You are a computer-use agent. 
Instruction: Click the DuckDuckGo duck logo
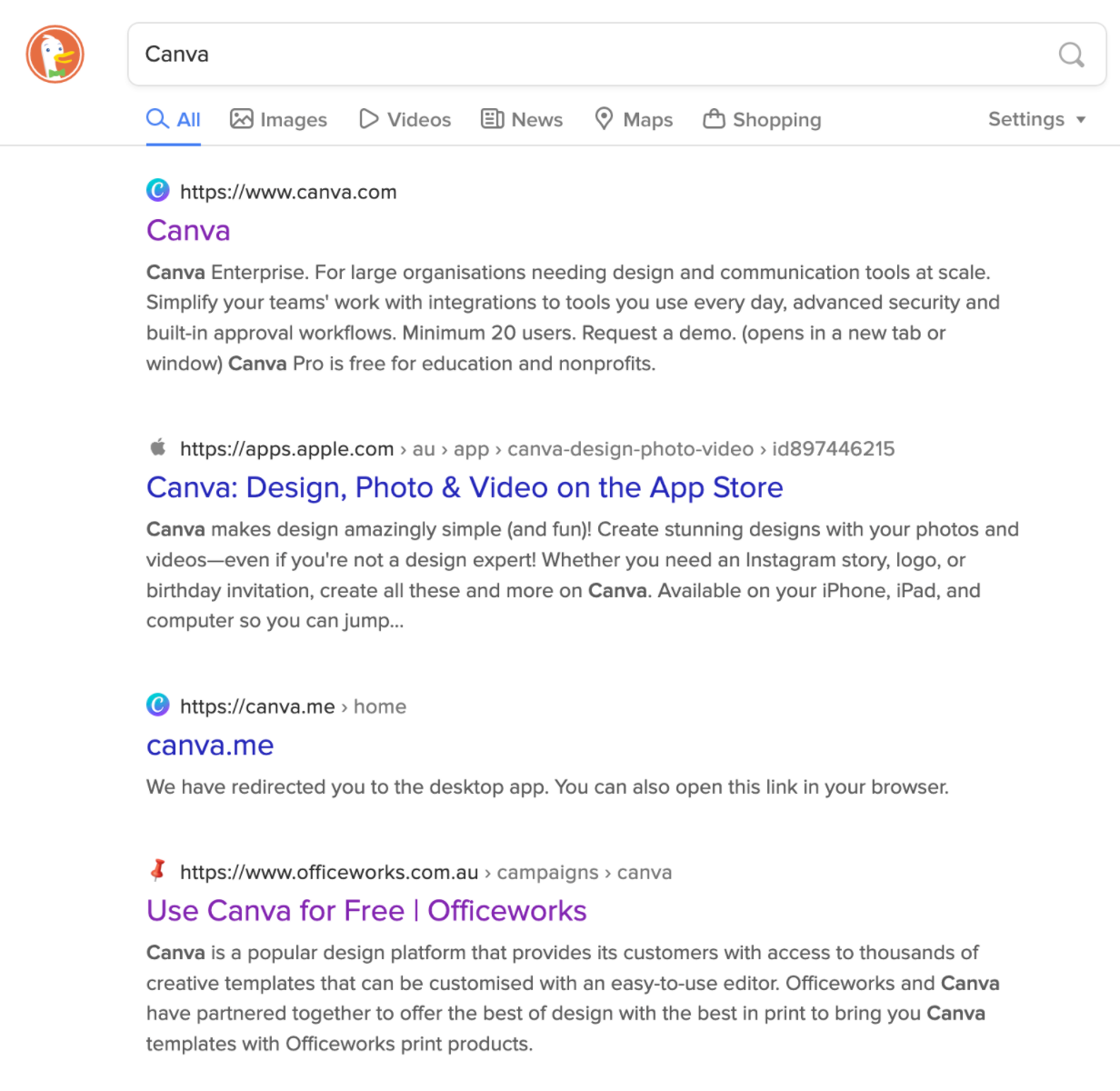point(55,55)
